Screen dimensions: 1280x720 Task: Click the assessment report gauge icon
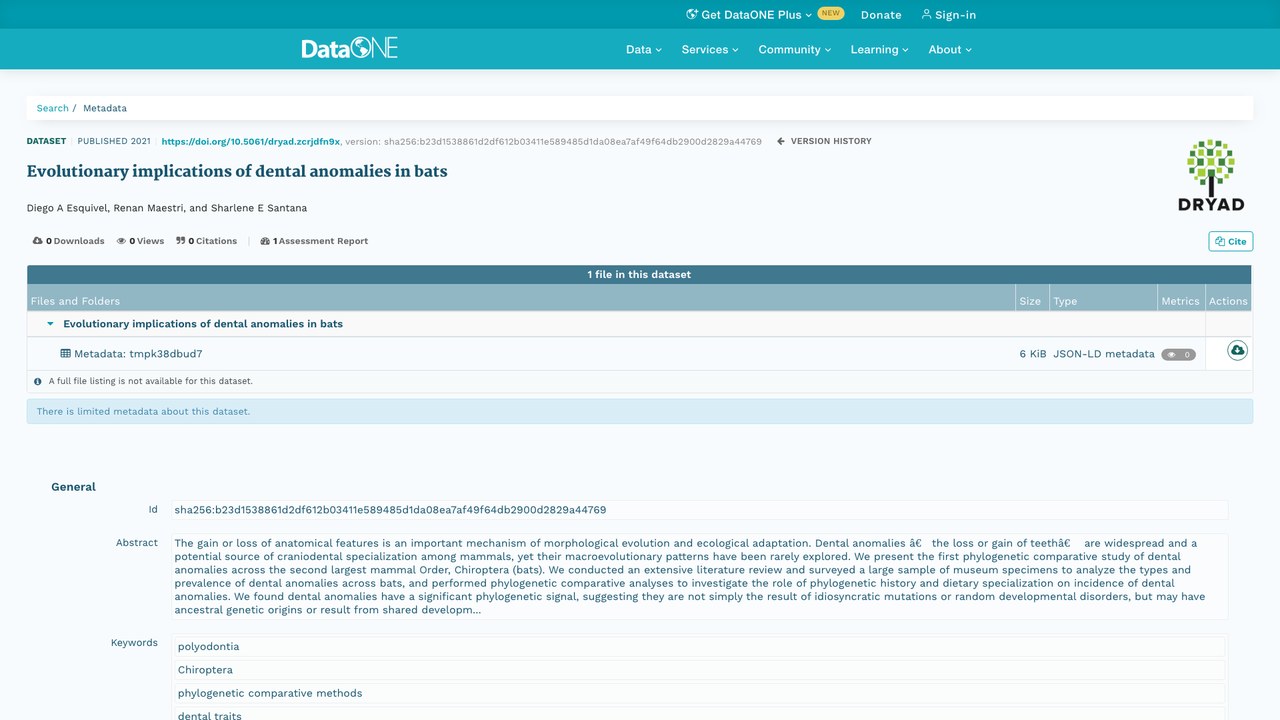pos(265,241)
